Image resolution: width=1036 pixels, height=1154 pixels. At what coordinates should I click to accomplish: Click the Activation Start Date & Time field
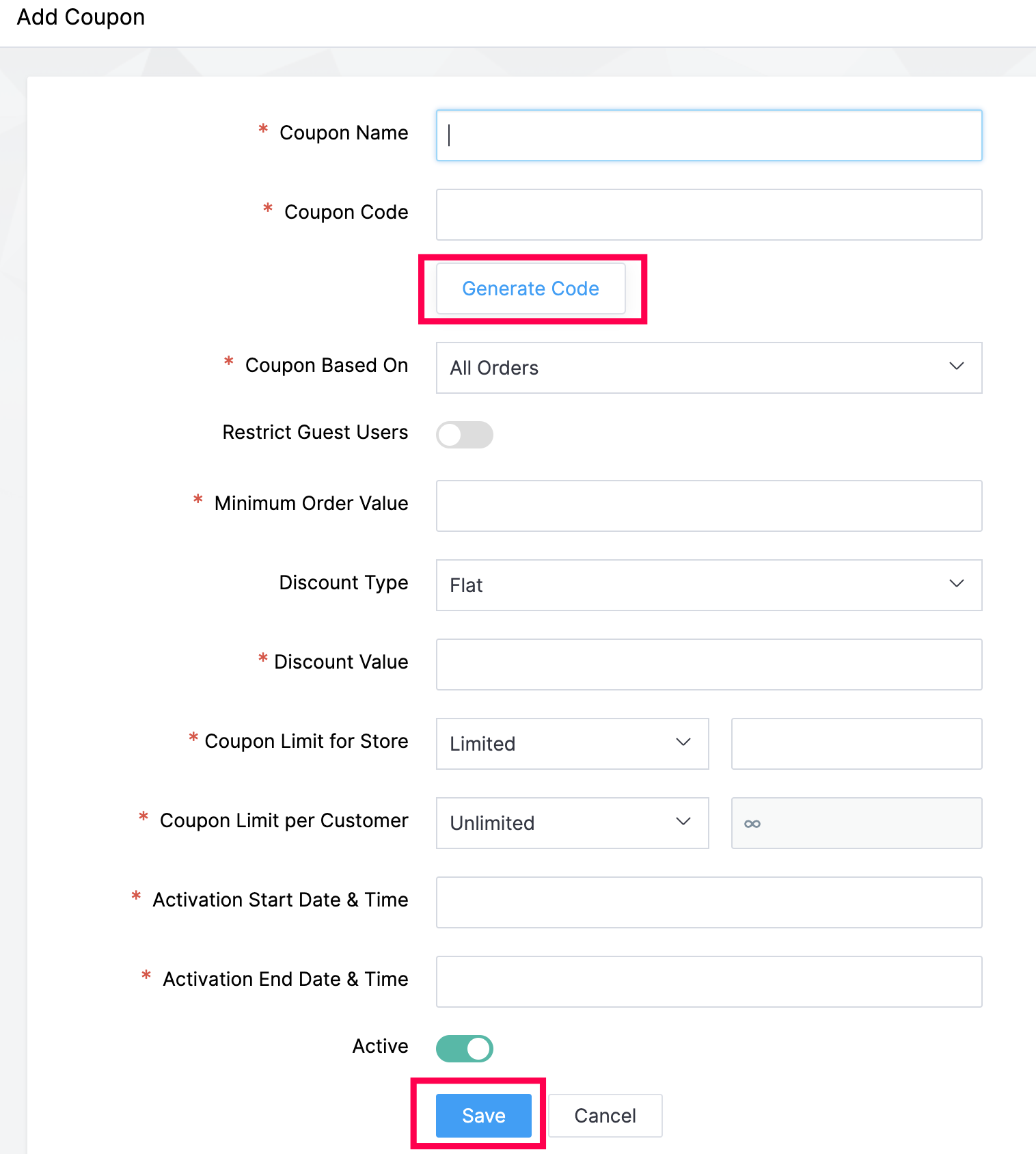pos(709,902)
